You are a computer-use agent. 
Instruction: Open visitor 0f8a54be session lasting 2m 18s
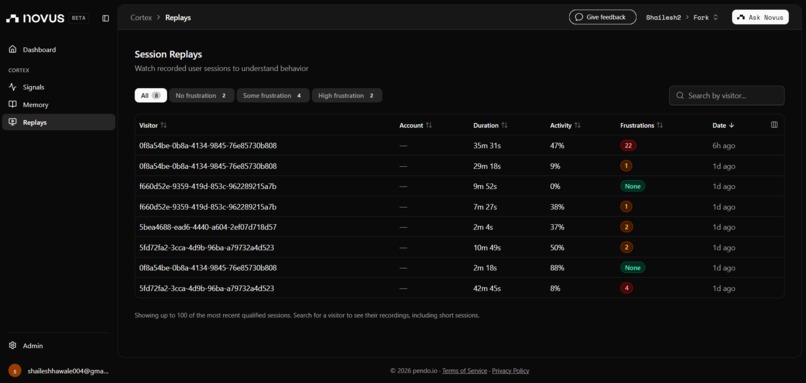(x=460, y=268)
